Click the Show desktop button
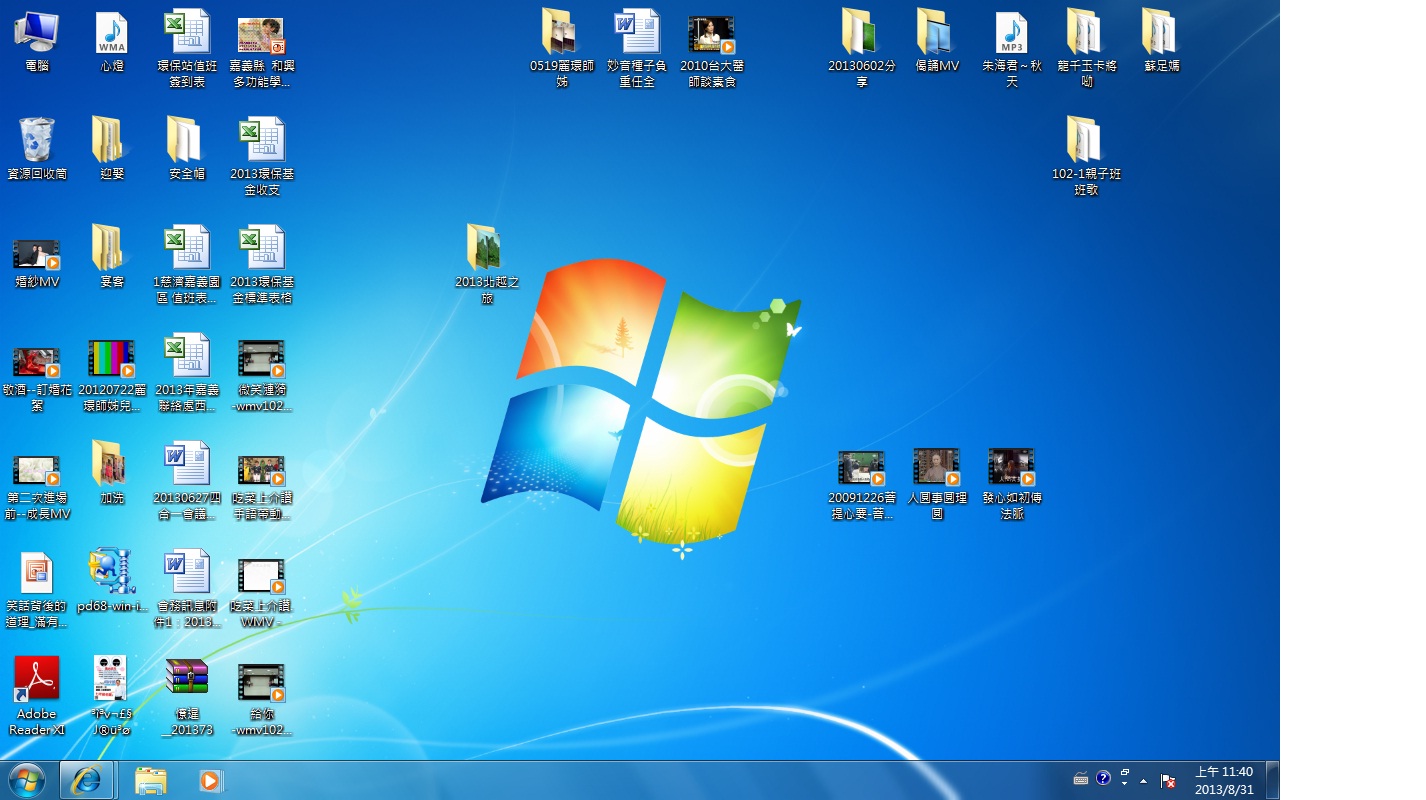Screen dimensions: 1426x800 coord(1272,780)
